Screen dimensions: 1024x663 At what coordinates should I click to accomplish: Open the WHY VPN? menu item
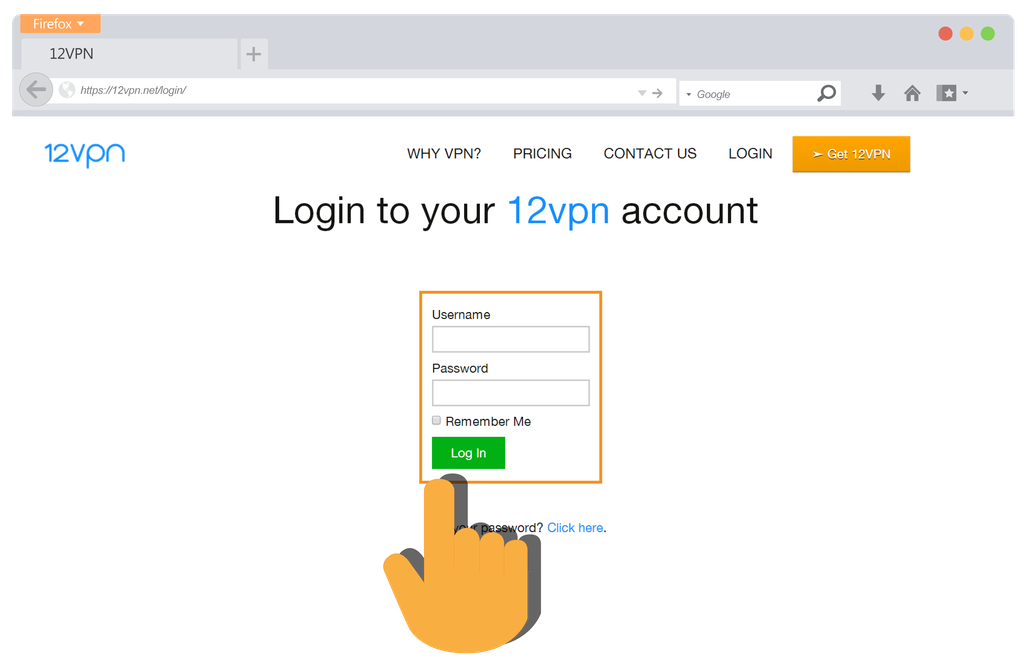444,154
